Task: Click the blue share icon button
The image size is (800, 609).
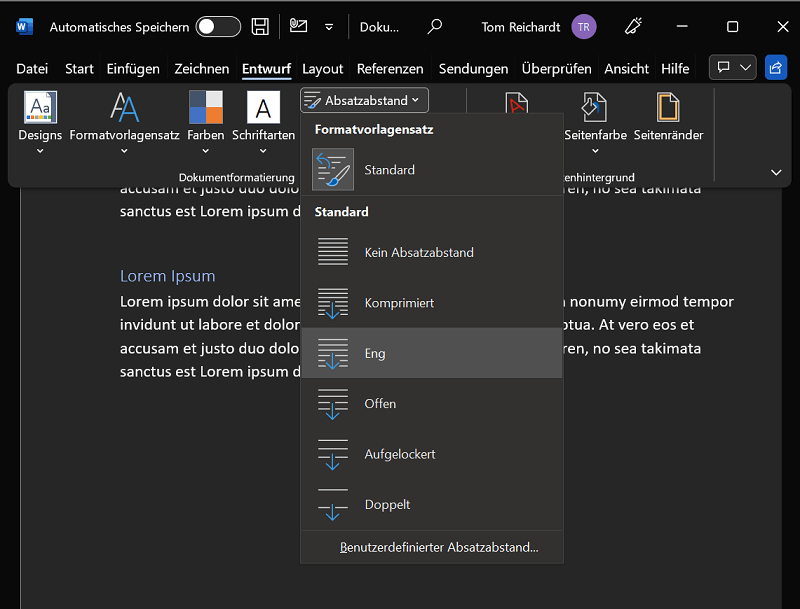Action: pos(776,67)
